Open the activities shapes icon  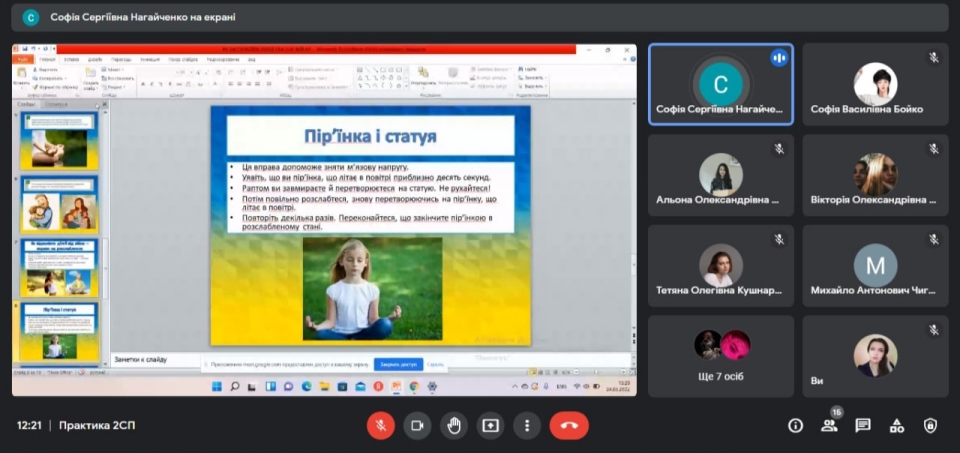(x=897, y=425)
